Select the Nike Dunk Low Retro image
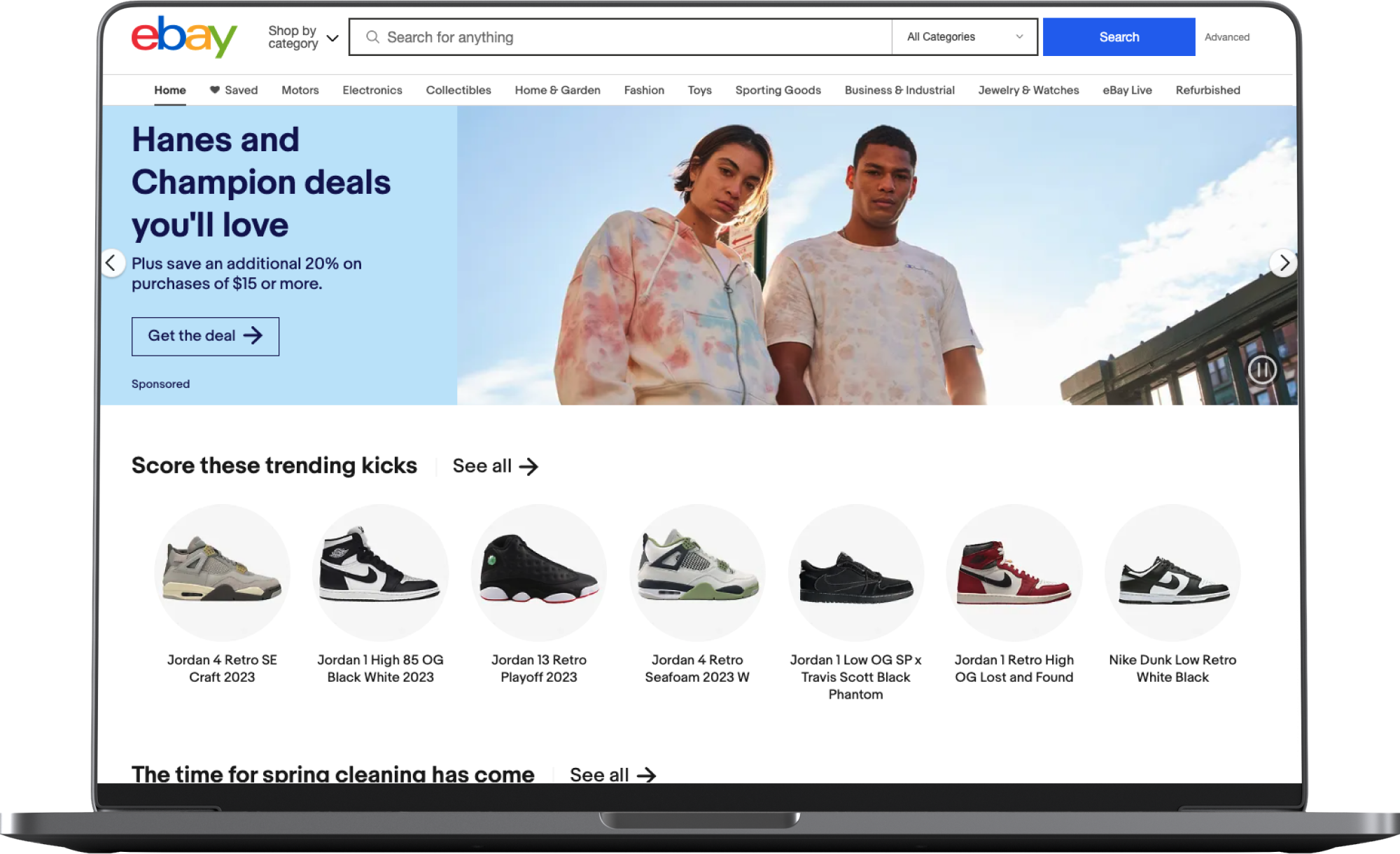The width and height of the screenshot is (1400, 854). 1172,573
